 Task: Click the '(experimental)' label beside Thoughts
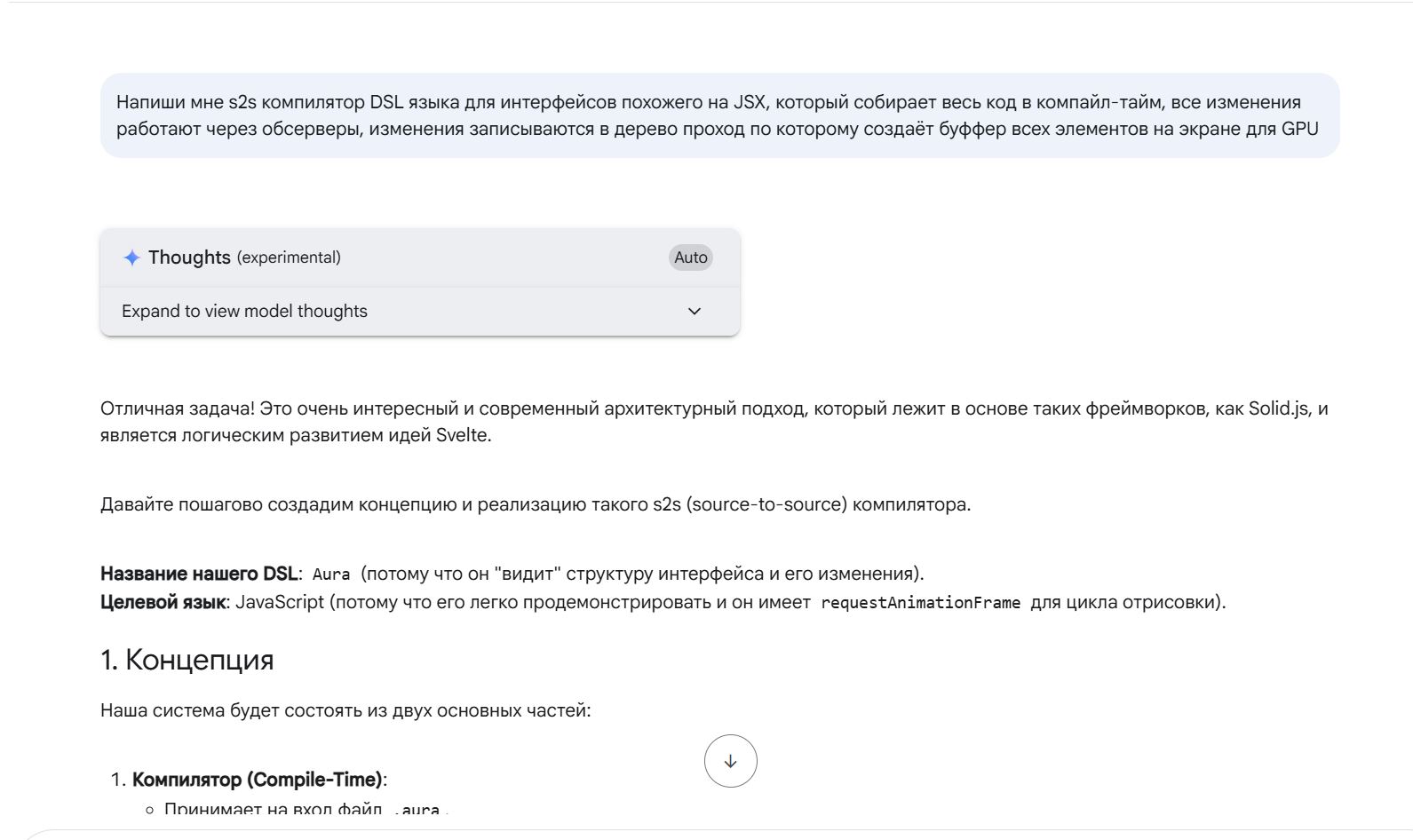click(x=289, y=258)
